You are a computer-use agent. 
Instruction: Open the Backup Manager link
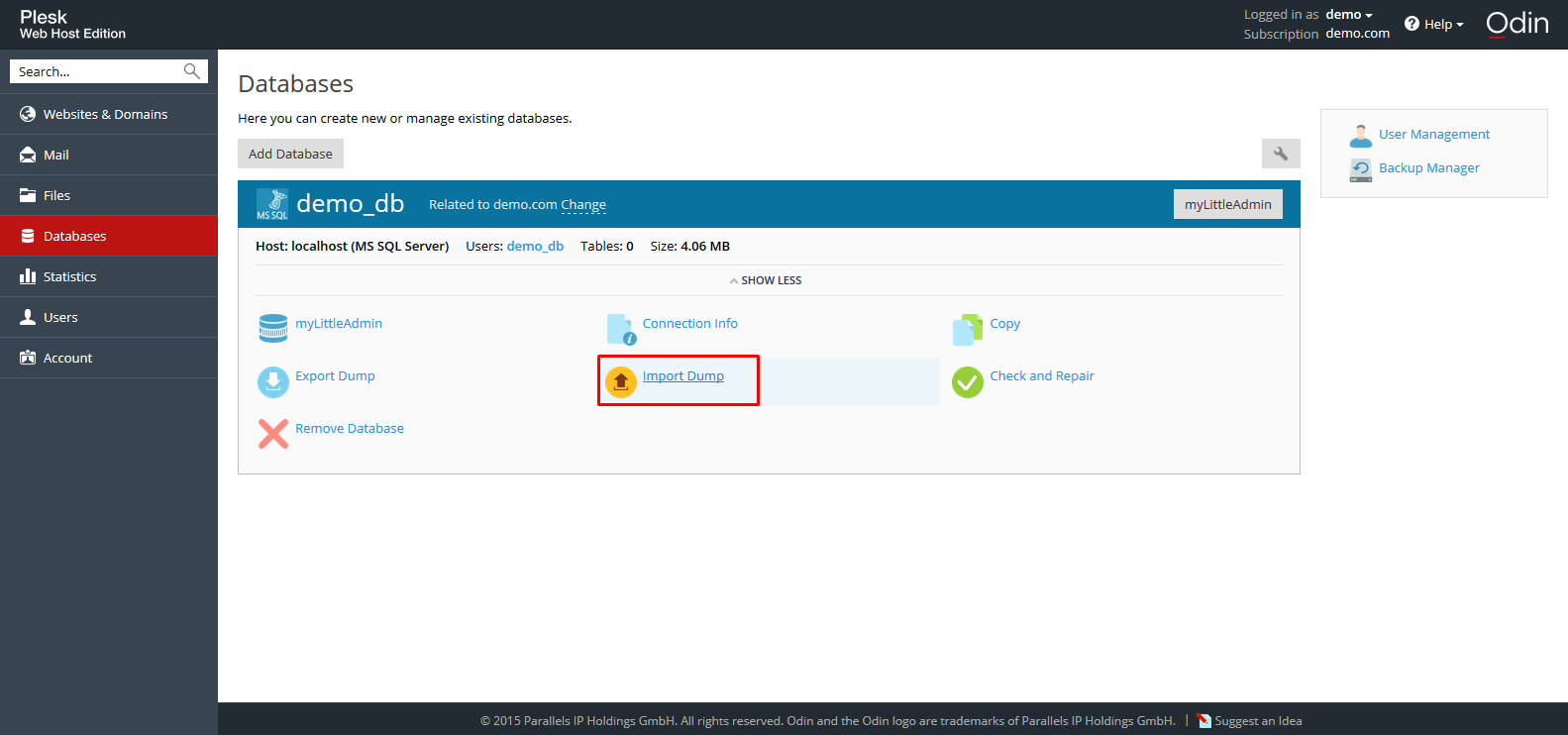pos(1429,167)
